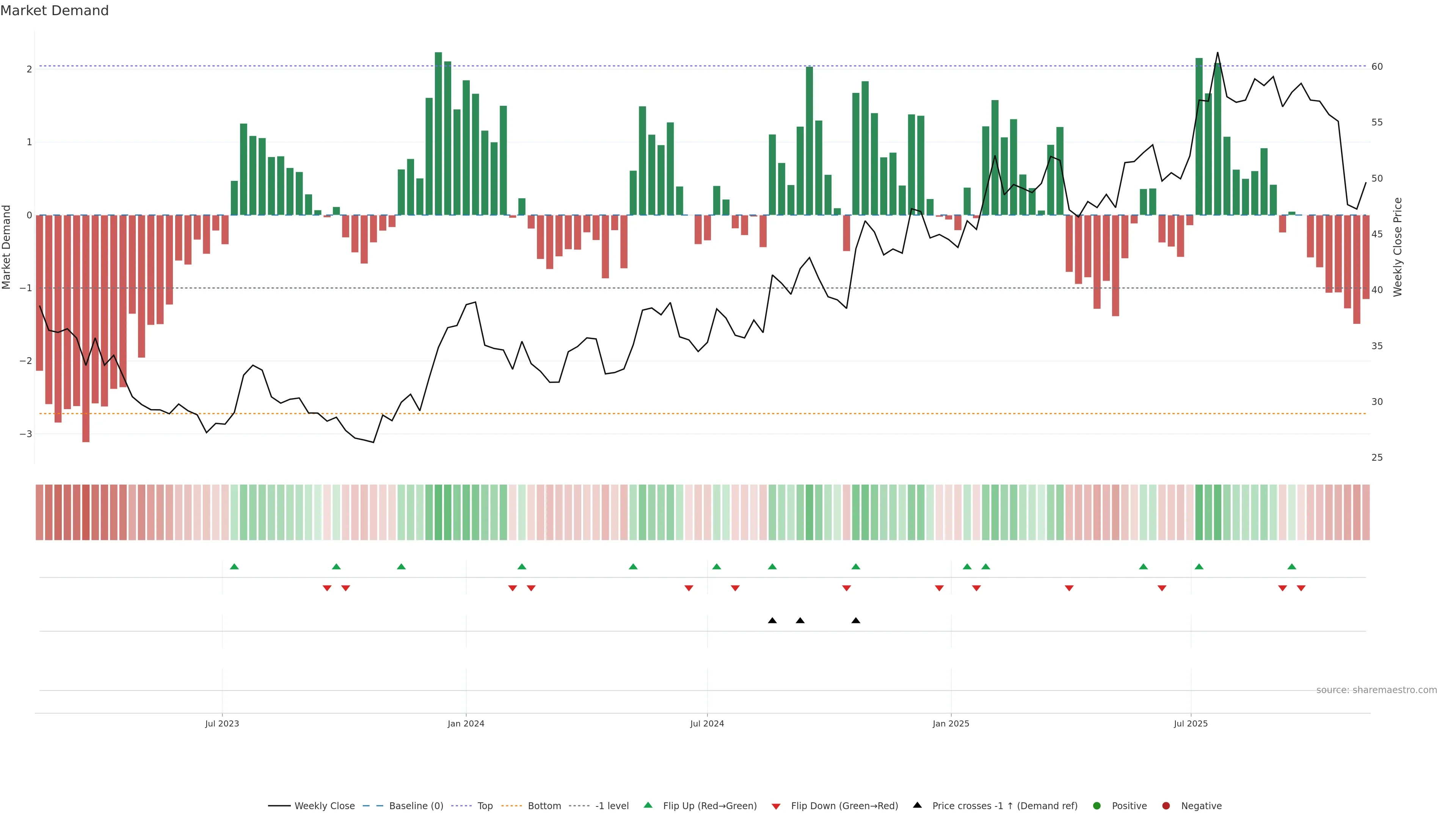Toggle the Weekly Close legend entry
This screenshot has height=819, width=1456.
click(325, 805)
